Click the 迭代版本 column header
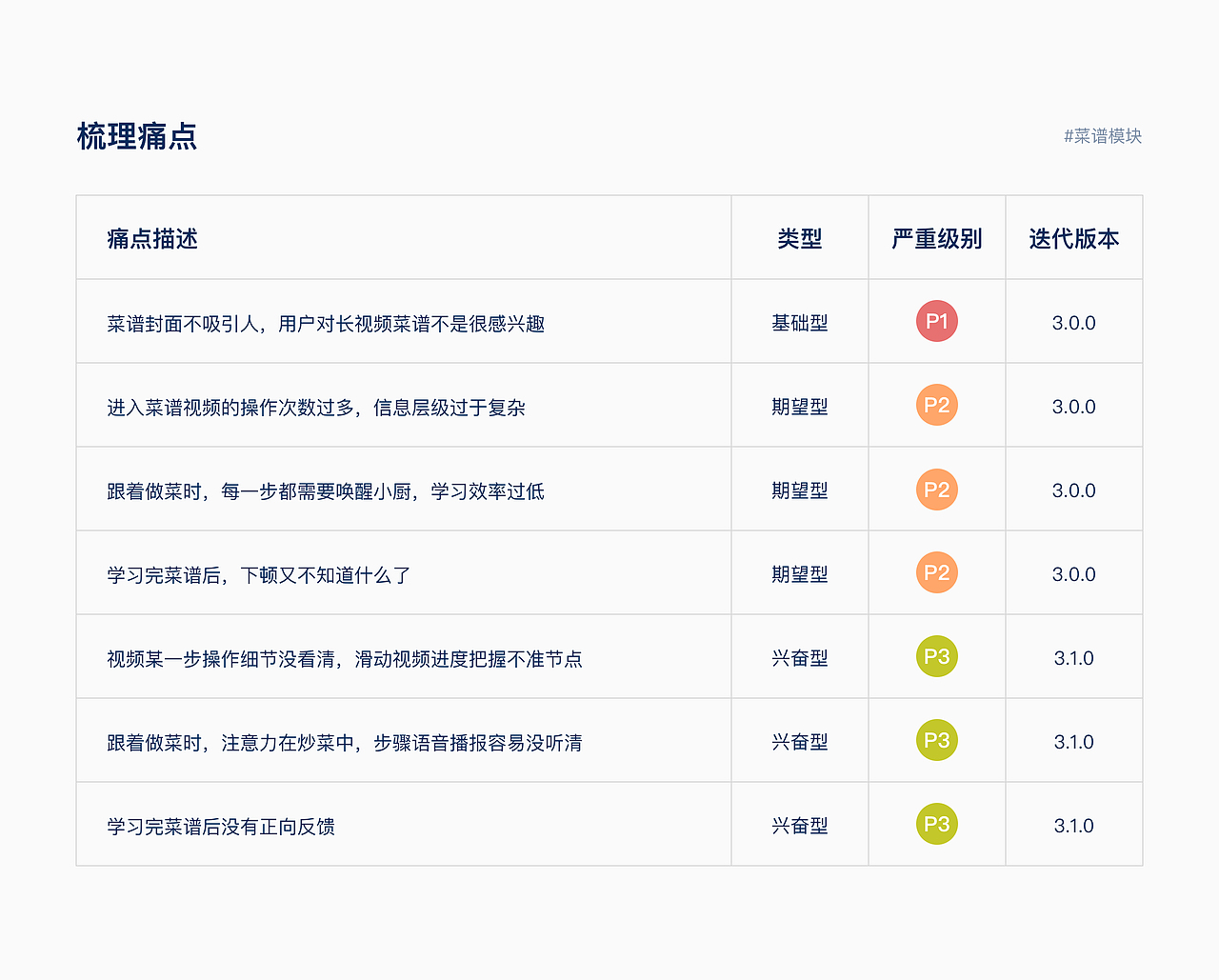Viewport: 1219px width, 980px height. [1074, 238]
